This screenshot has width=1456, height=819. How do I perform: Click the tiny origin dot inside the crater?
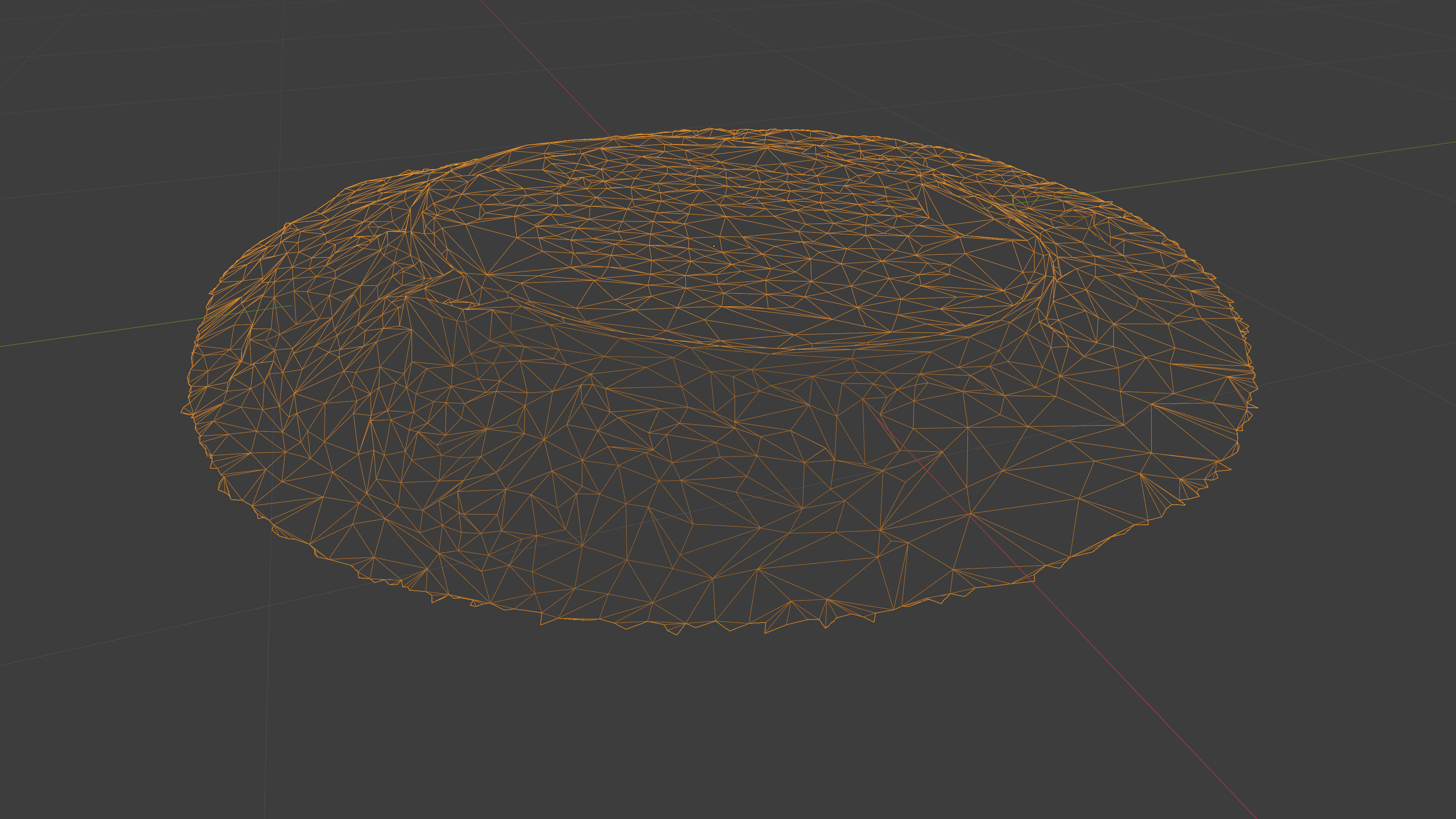[714, 246]
